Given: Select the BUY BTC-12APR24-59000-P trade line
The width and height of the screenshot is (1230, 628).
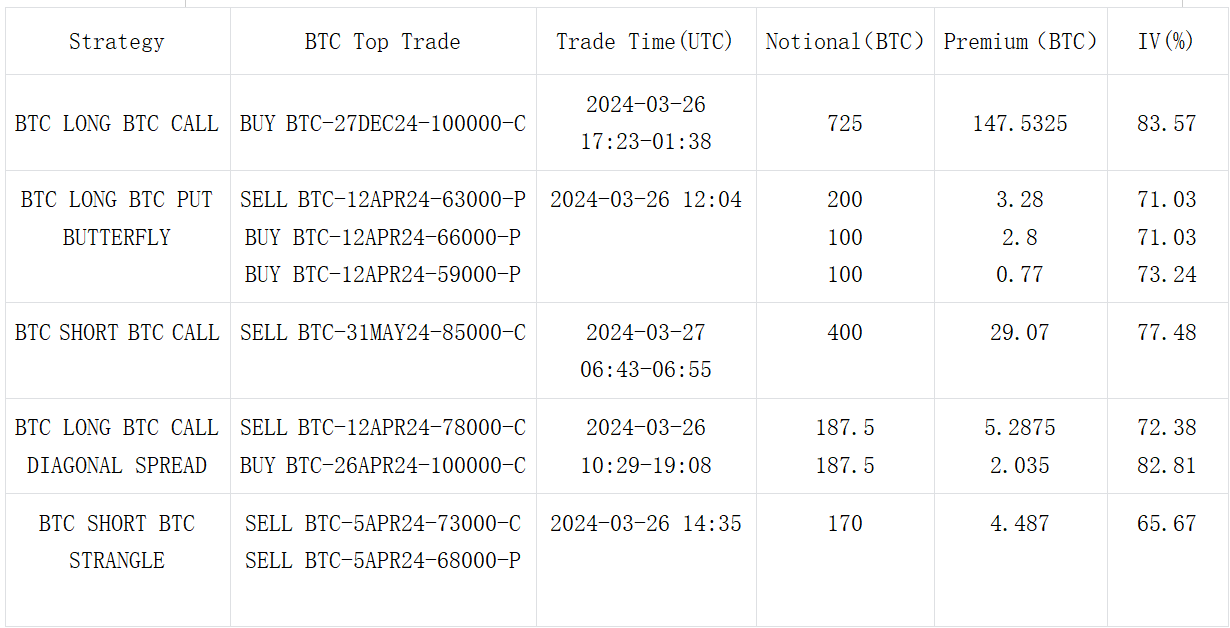Looking at the screenshot, I should pos(382,275).
